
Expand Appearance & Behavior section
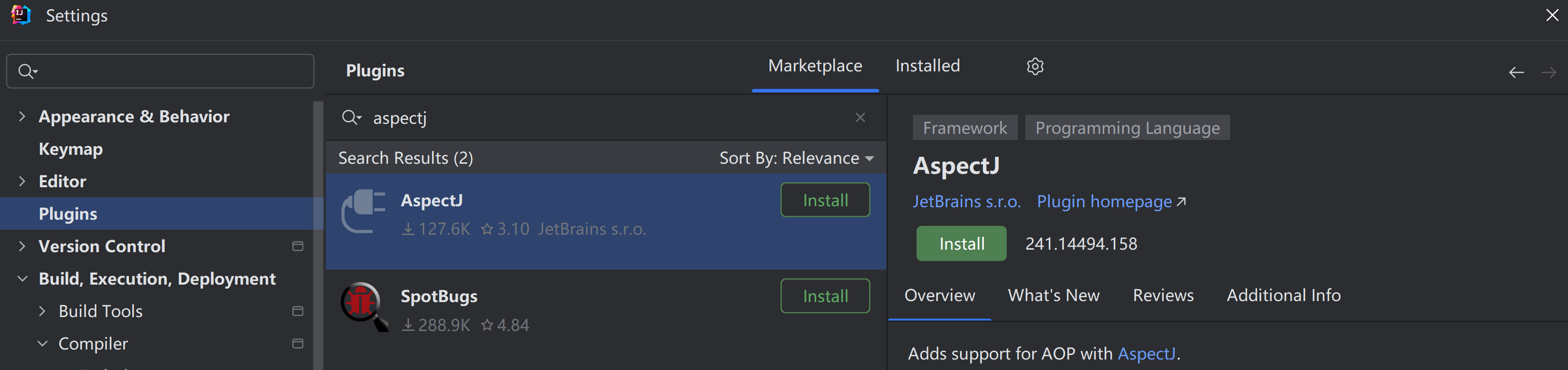(x=22, y=116)
